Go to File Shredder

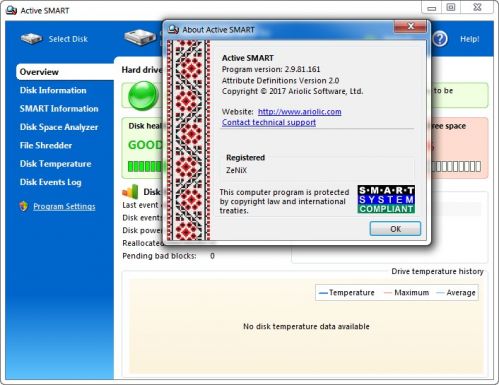46,145
